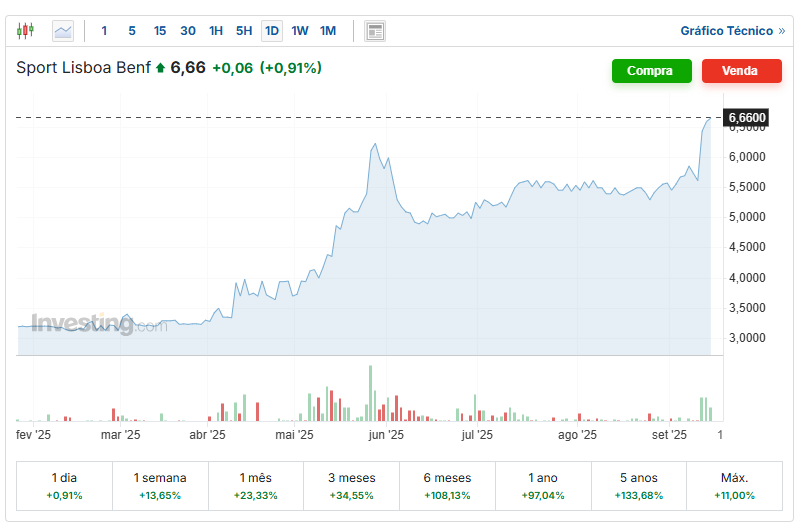Show the 1 semana range
802x528 pixels.
[x=160, y=486]
